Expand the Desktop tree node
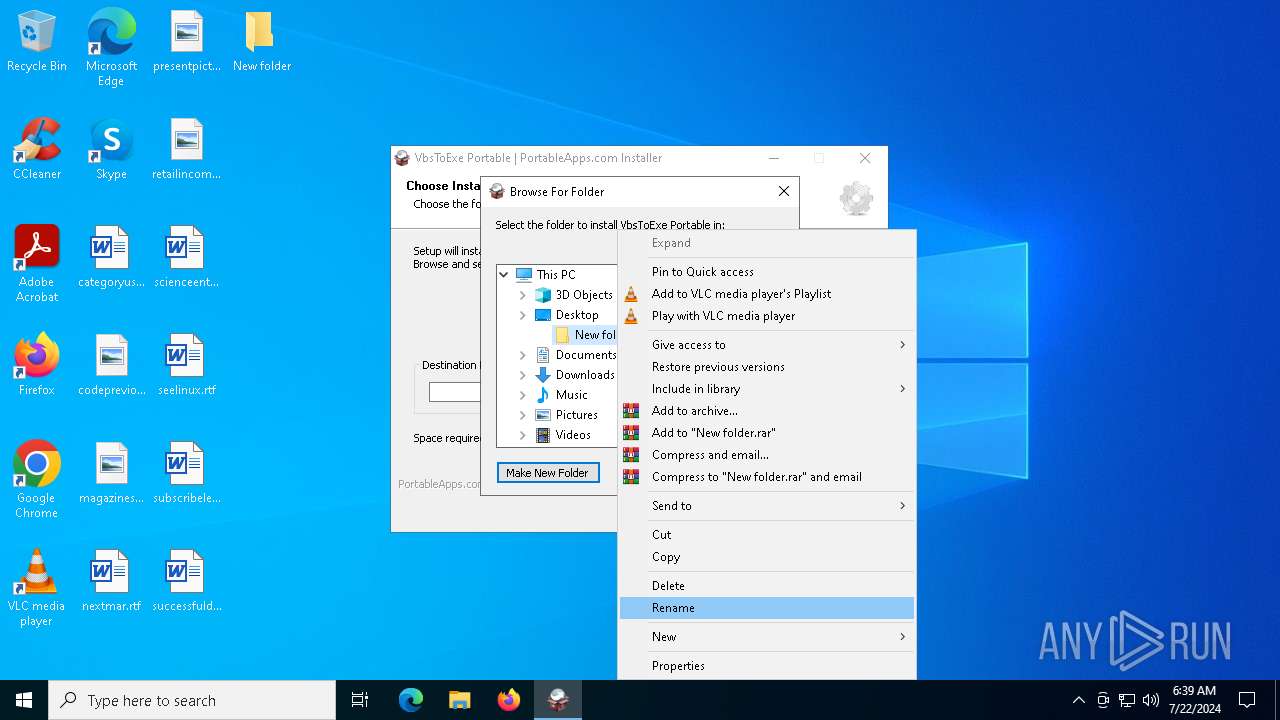 click(522, 314)
